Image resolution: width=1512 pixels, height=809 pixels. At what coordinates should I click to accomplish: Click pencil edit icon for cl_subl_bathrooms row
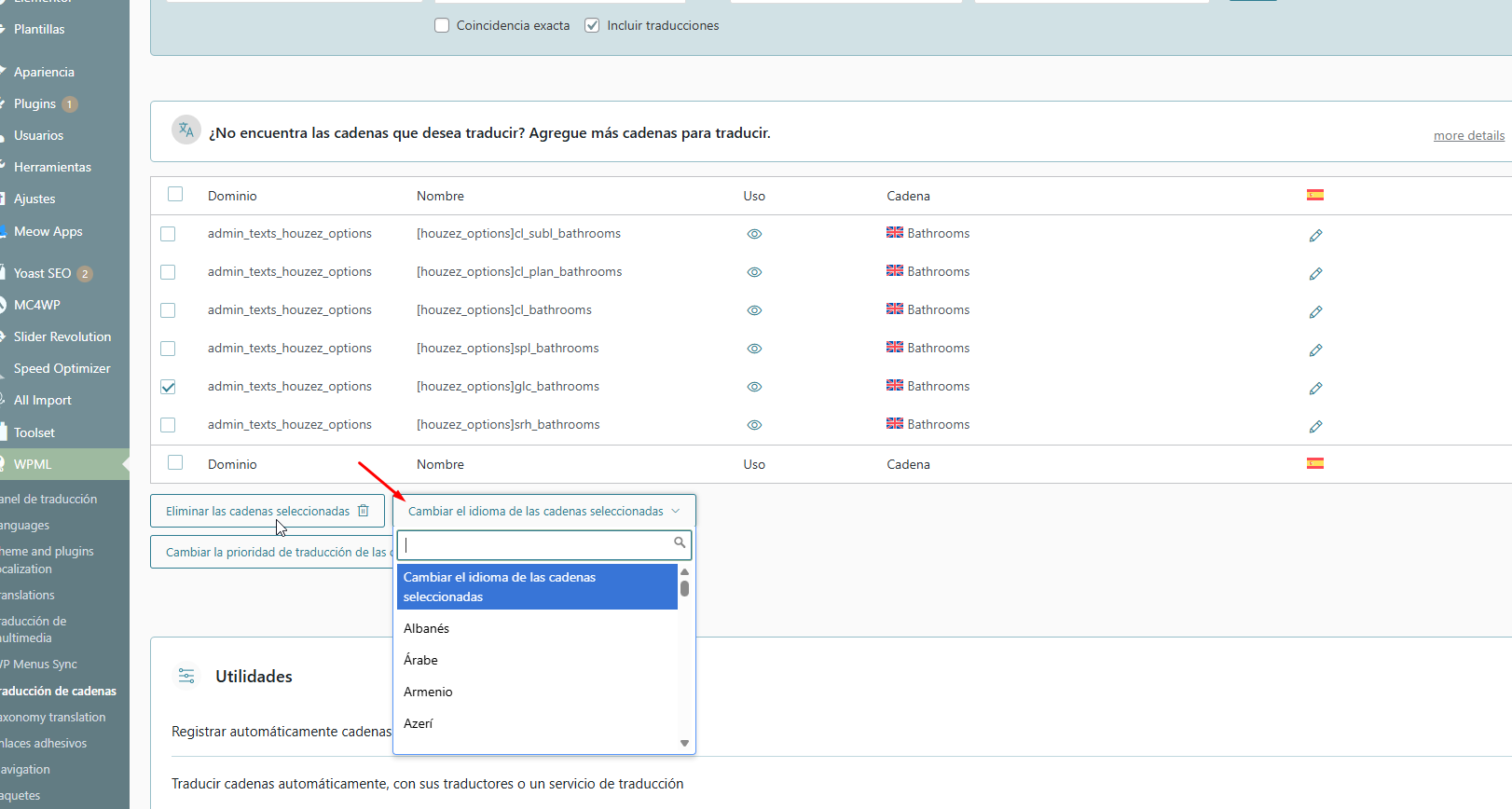pyautogui.click(x=1315, y=235)
